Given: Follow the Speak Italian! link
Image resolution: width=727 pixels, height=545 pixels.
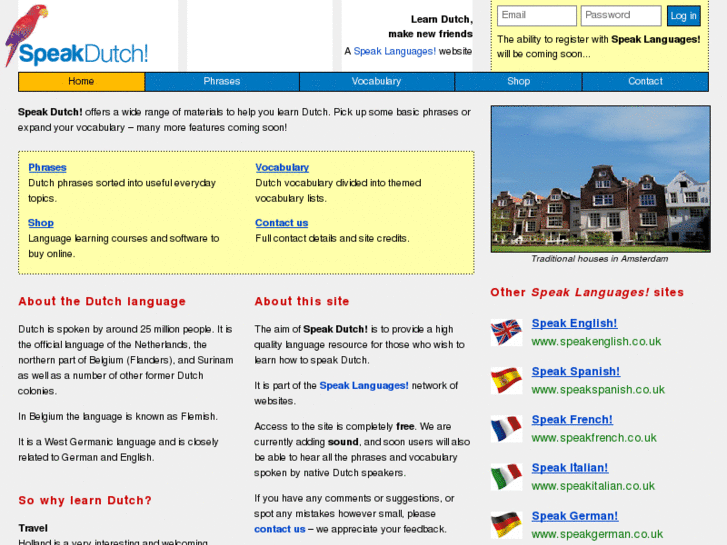Looking at the screenshot, I should click(x=569, y=468).
